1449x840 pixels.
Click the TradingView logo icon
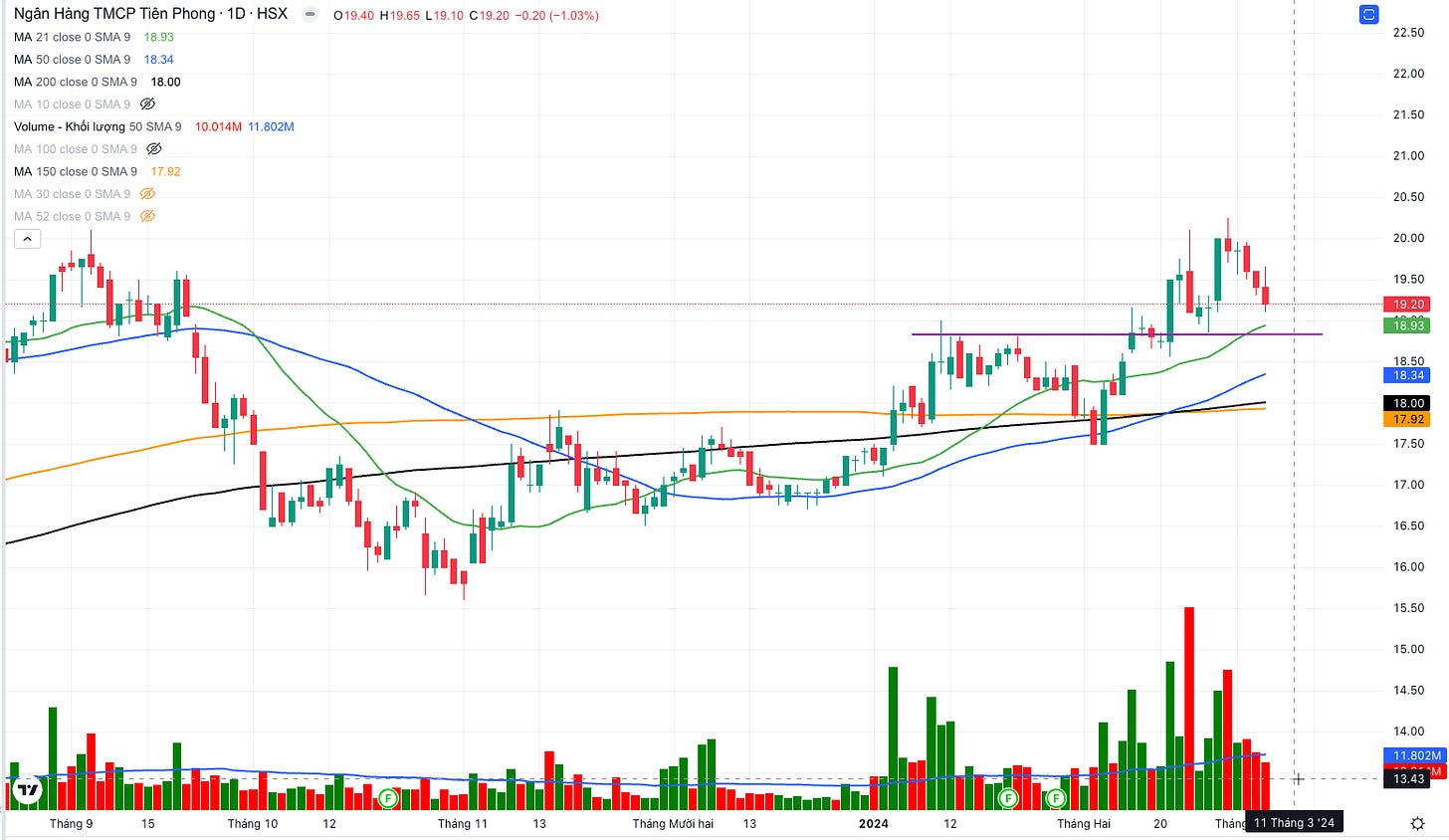coord(29,790)
